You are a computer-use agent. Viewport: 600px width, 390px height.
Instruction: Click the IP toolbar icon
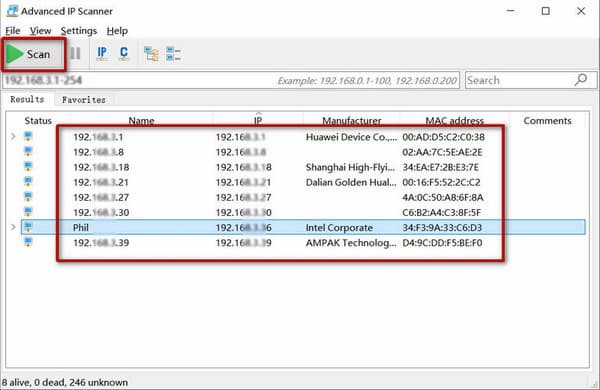tap(102, 54)
